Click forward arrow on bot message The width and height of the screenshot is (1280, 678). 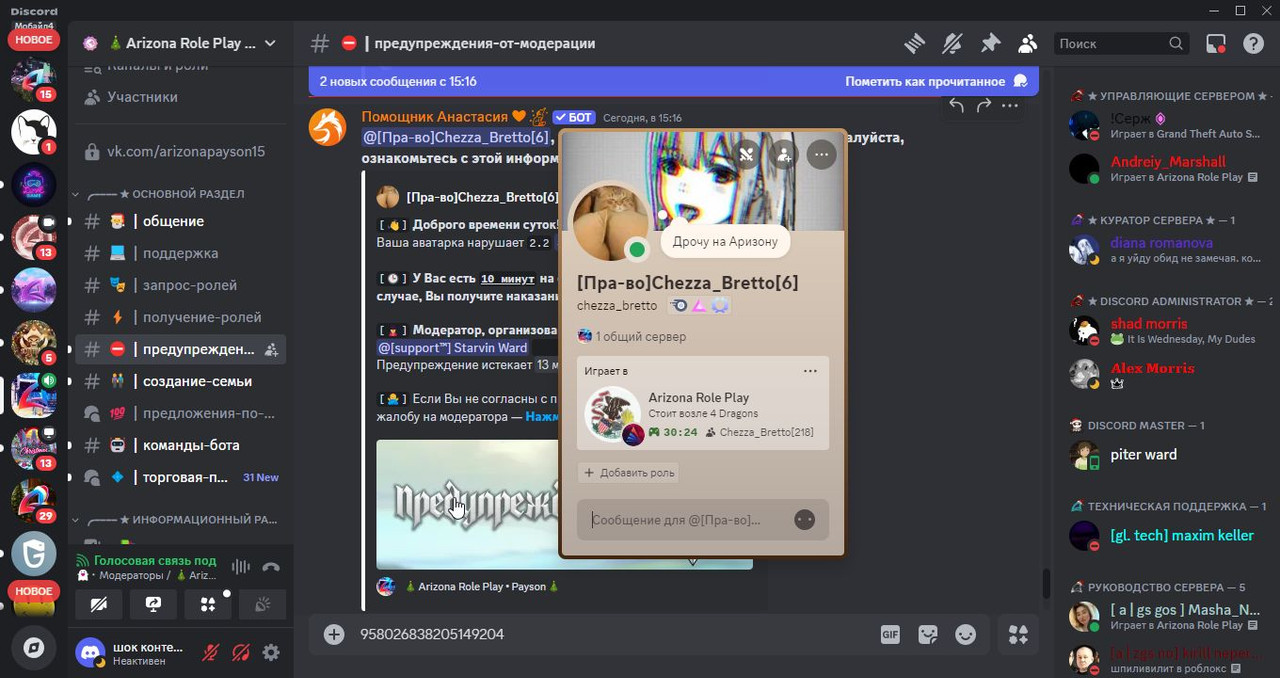(x=984, y=105)
